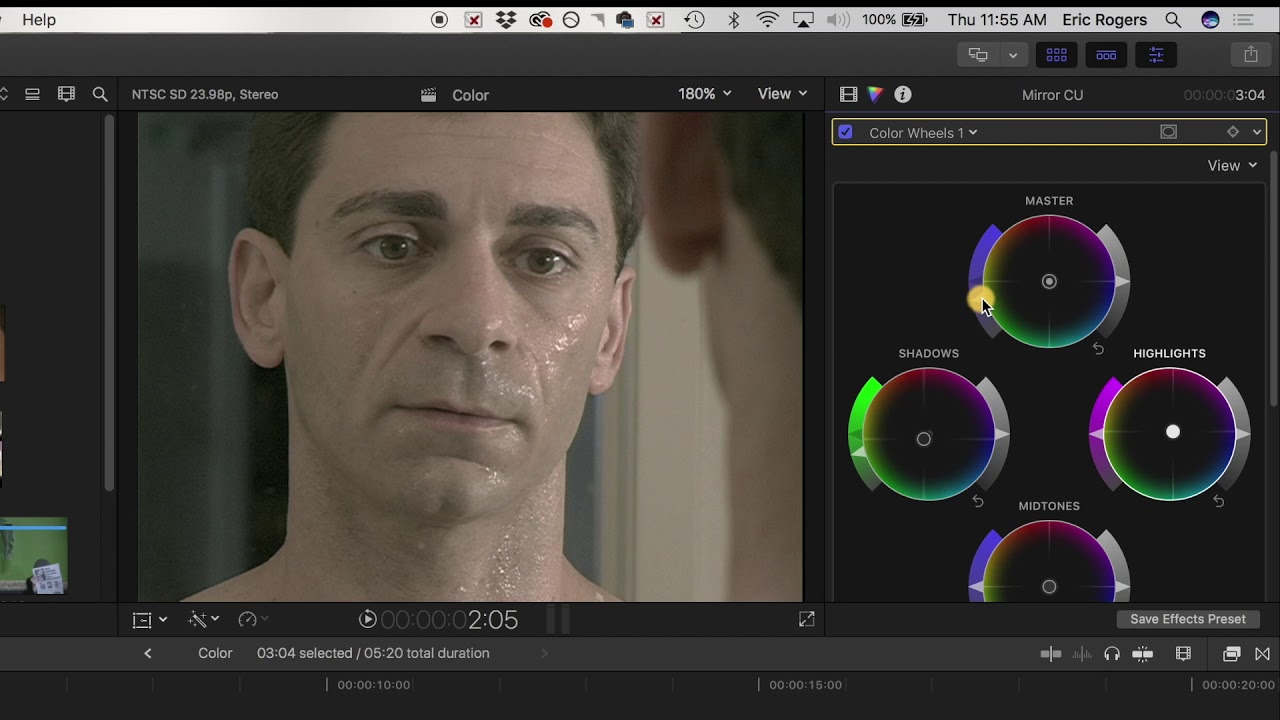Click Shadows wheel color control puck
1280x720 pixels.
924,438
